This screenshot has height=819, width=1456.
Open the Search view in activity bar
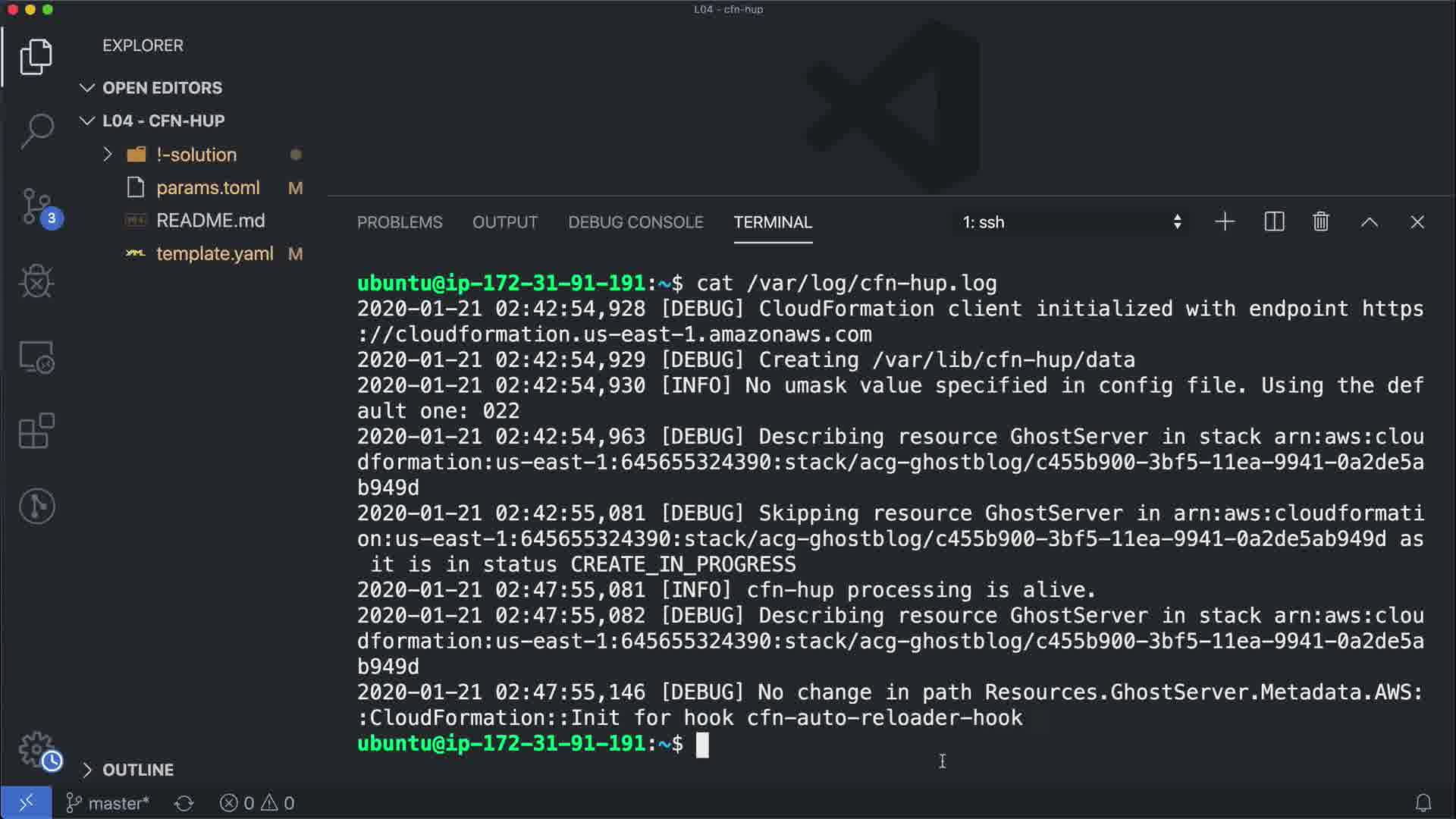coord(36,130)
